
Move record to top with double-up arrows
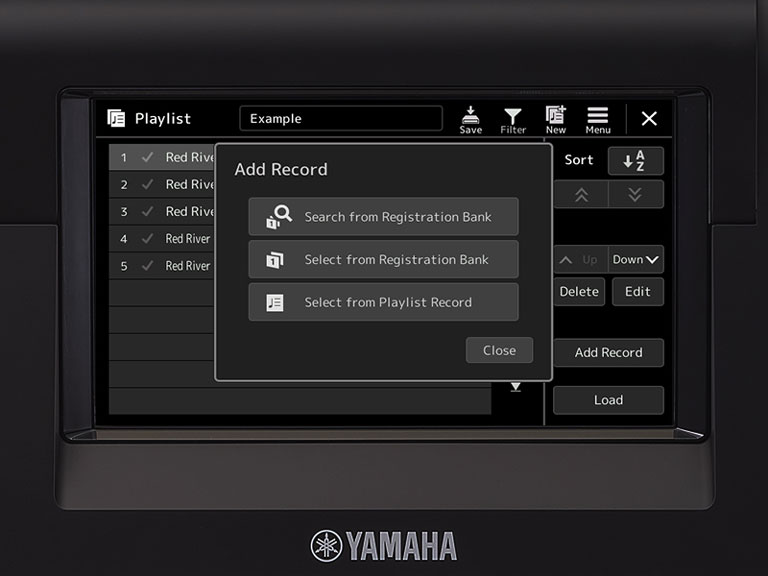point(581,195)
